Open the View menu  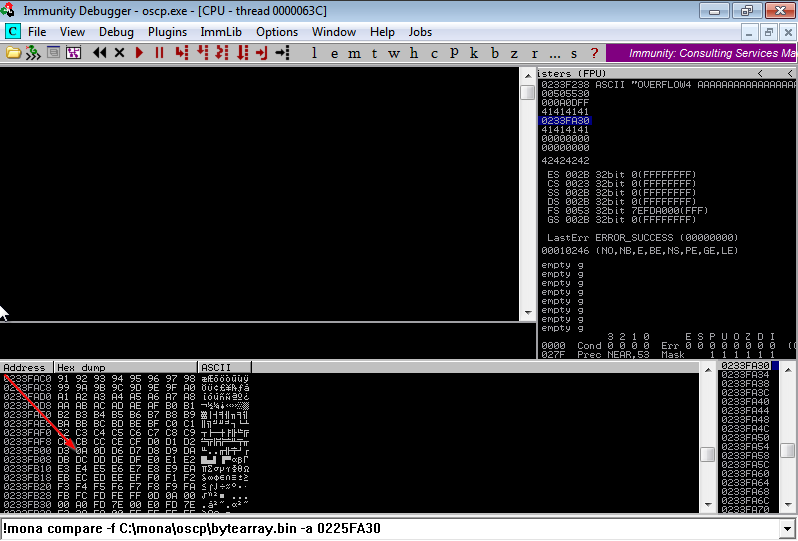(x=72, y=32)
